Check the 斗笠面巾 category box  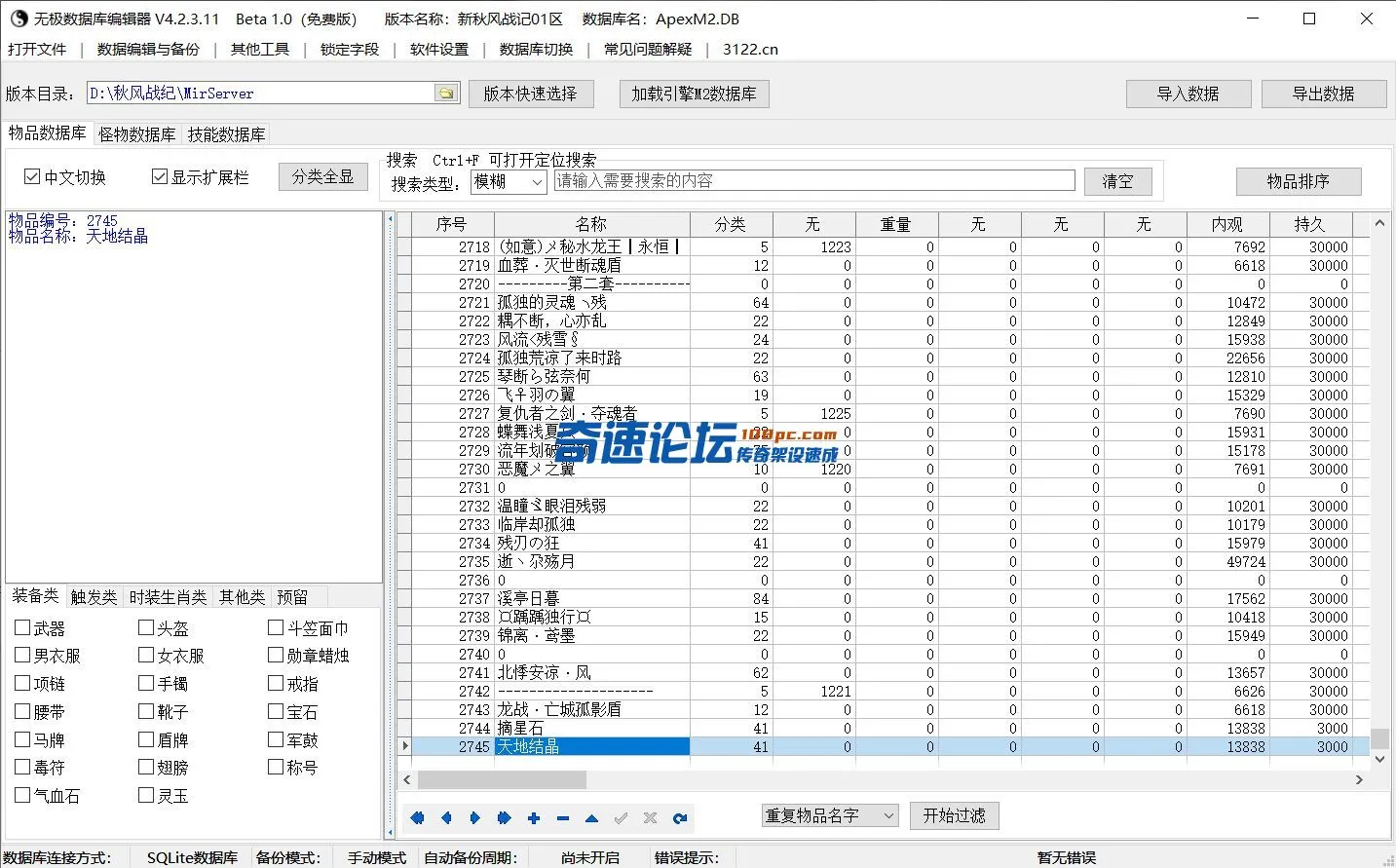276,627
